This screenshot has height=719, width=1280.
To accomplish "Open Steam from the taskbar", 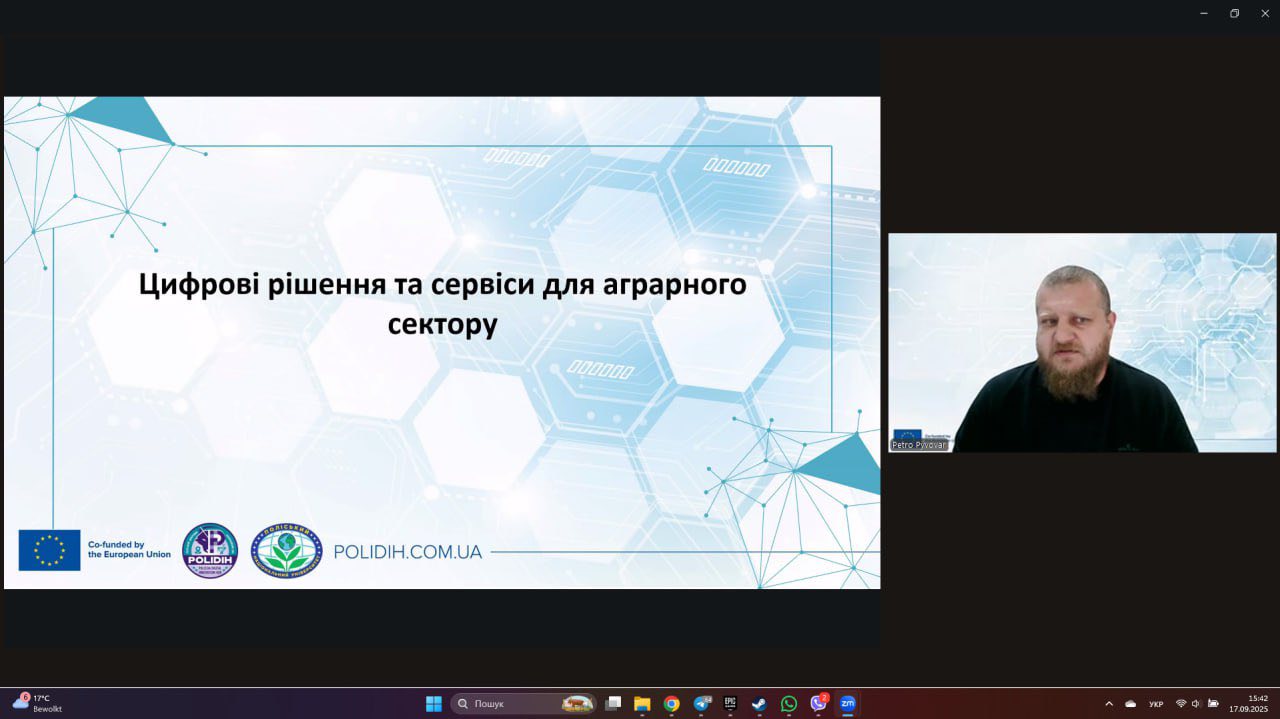I will (x=759, y=704).
